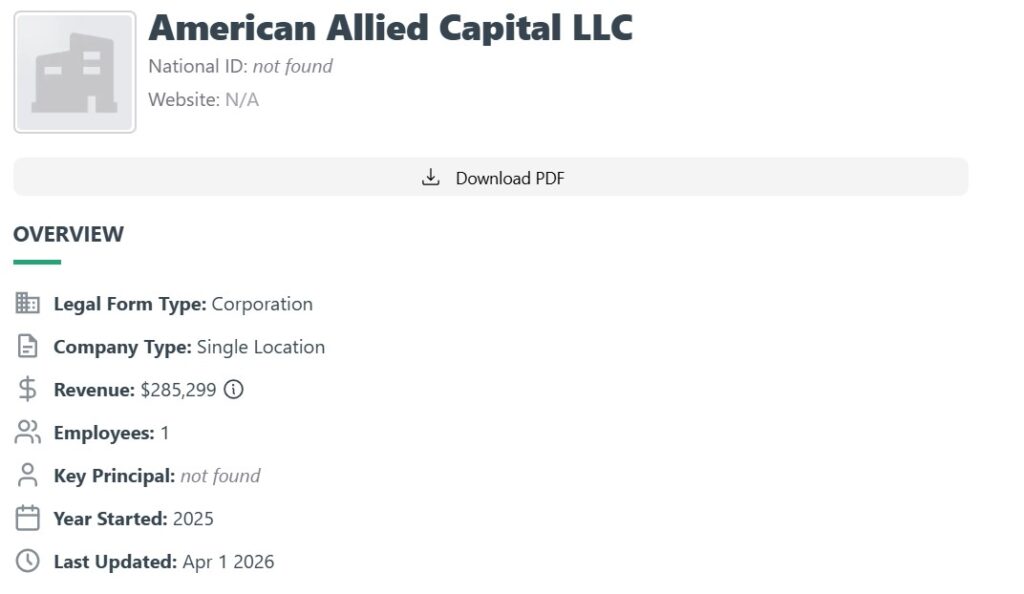The image size is (1024, 594).
Task: Click the Key Principal person icon
Action: (28, 476)
